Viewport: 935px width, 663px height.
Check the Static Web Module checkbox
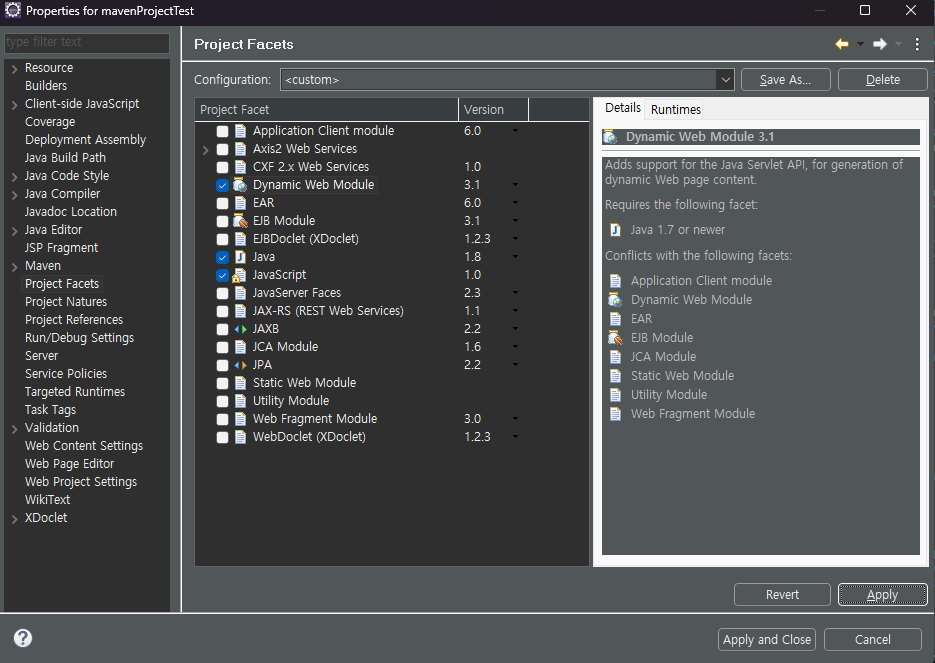222,383
